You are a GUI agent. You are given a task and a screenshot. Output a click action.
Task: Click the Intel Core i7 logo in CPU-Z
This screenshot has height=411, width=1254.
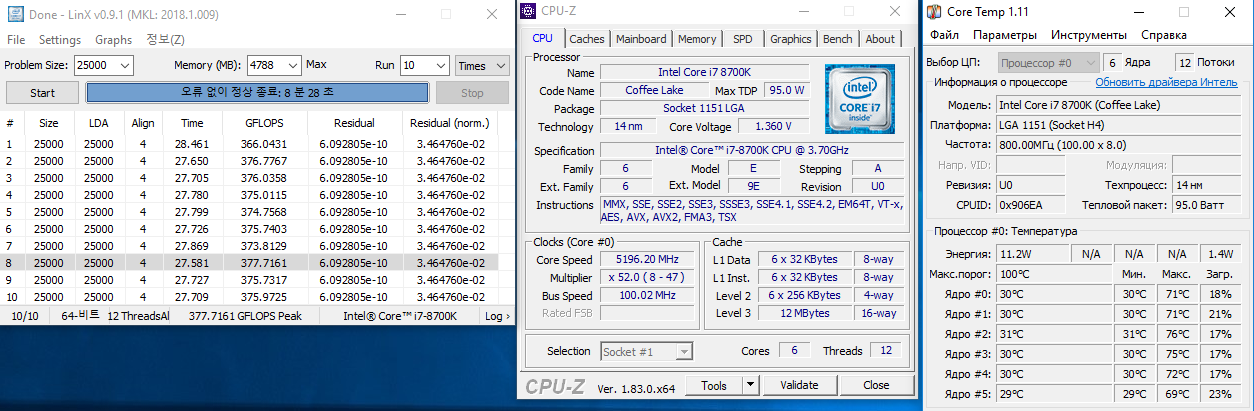click(x=859, y=98)
